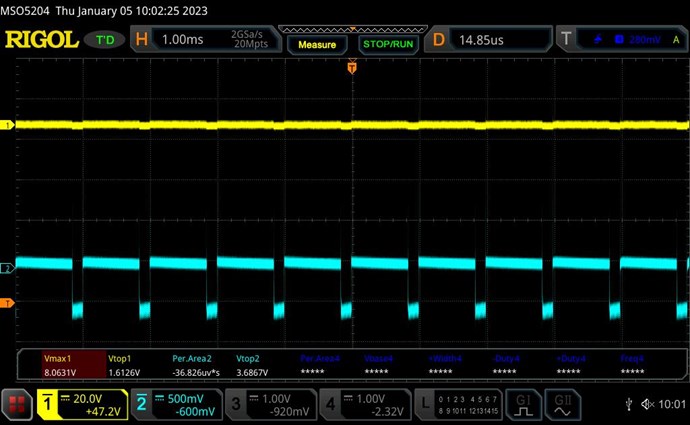Open the H horizontal timebase settings
This screenshot has width=690, height=425.
point(205,39)
